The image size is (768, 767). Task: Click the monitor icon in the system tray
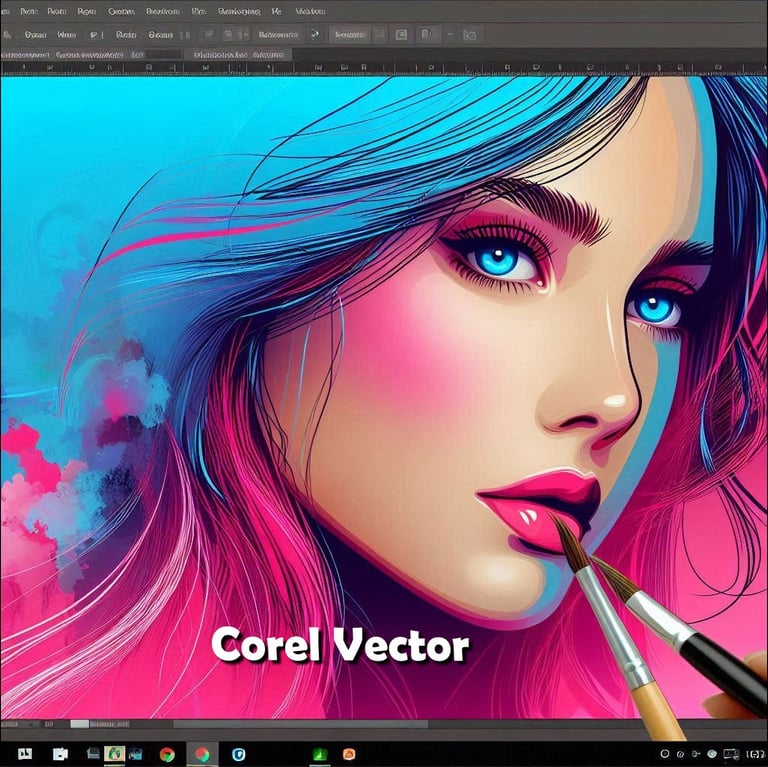click(x=731, y=754)
